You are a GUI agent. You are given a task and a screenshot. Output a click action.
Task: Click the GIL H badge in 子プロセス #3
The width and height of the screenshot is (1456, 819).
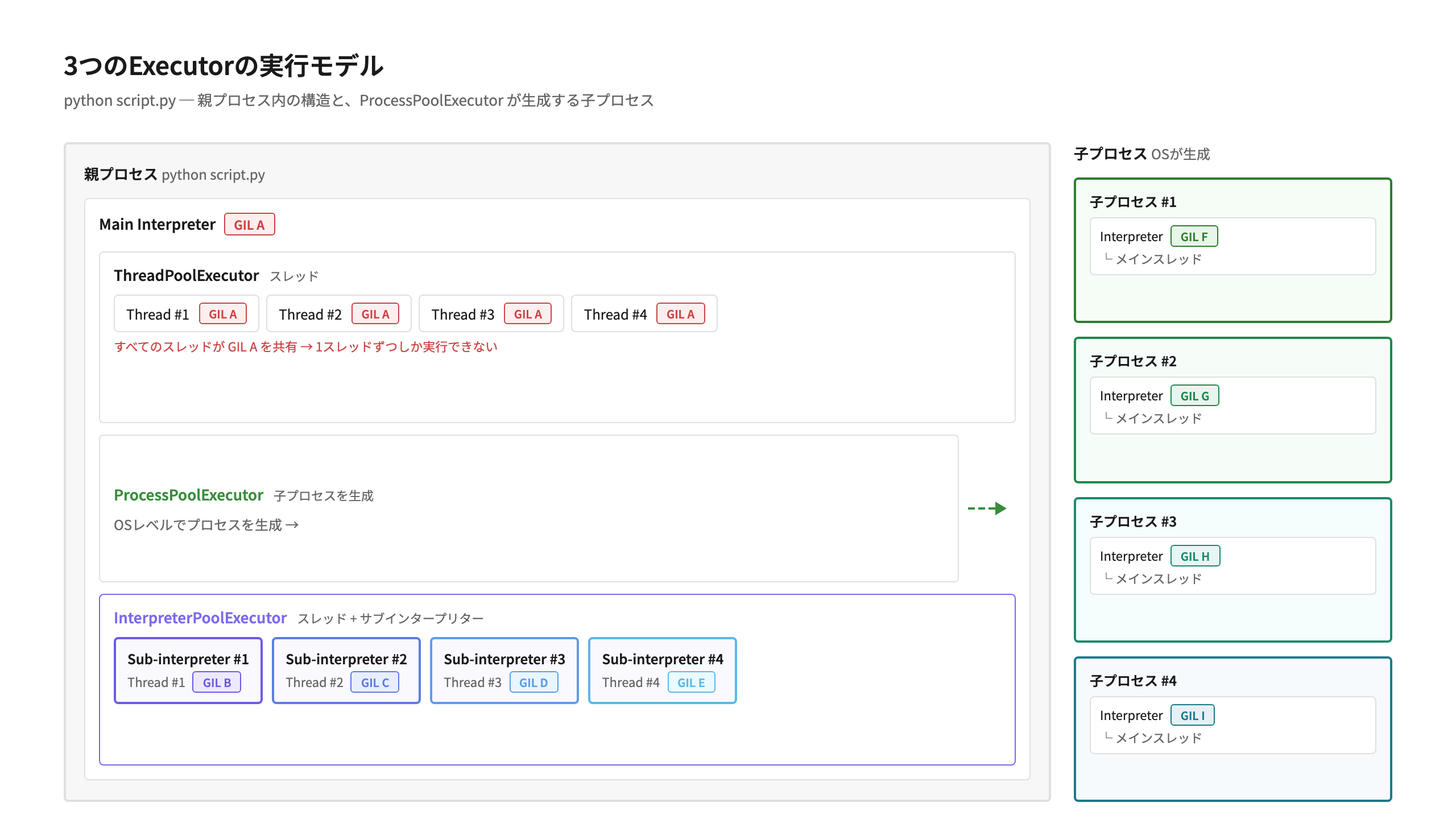(x=1195, y=556)
